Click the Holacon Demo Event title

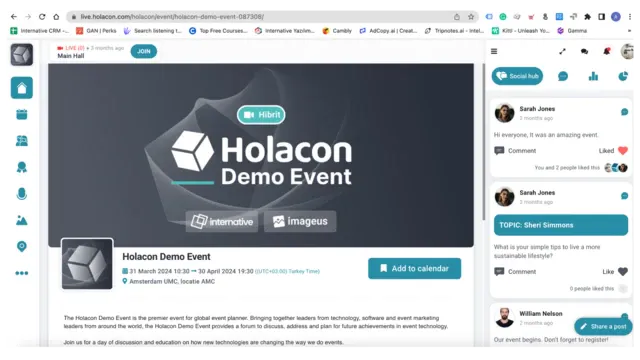[x=167, y=257]
